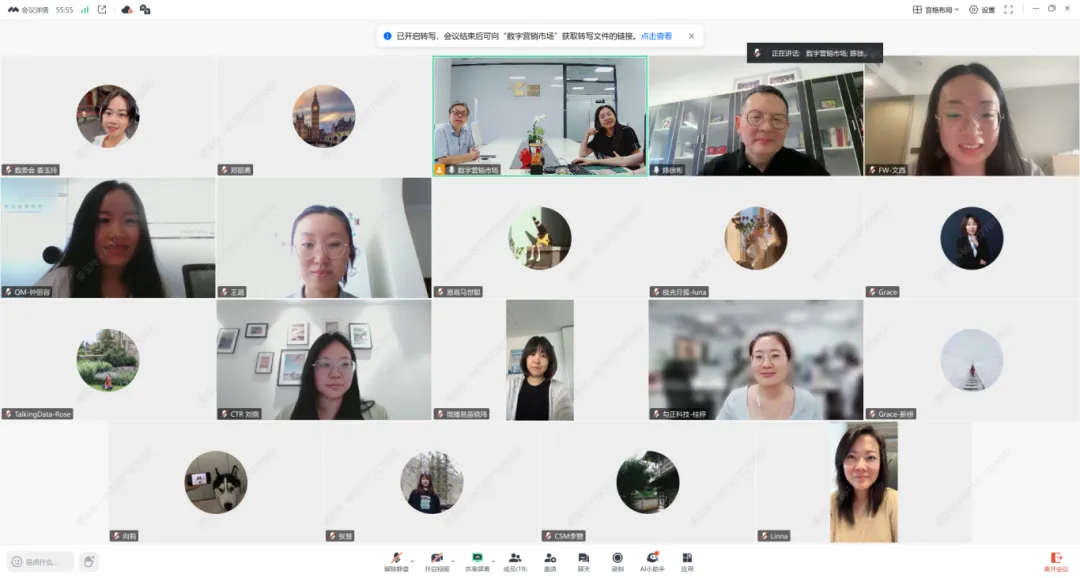Click the 邀请 invite icon

(x=550, y=561)
